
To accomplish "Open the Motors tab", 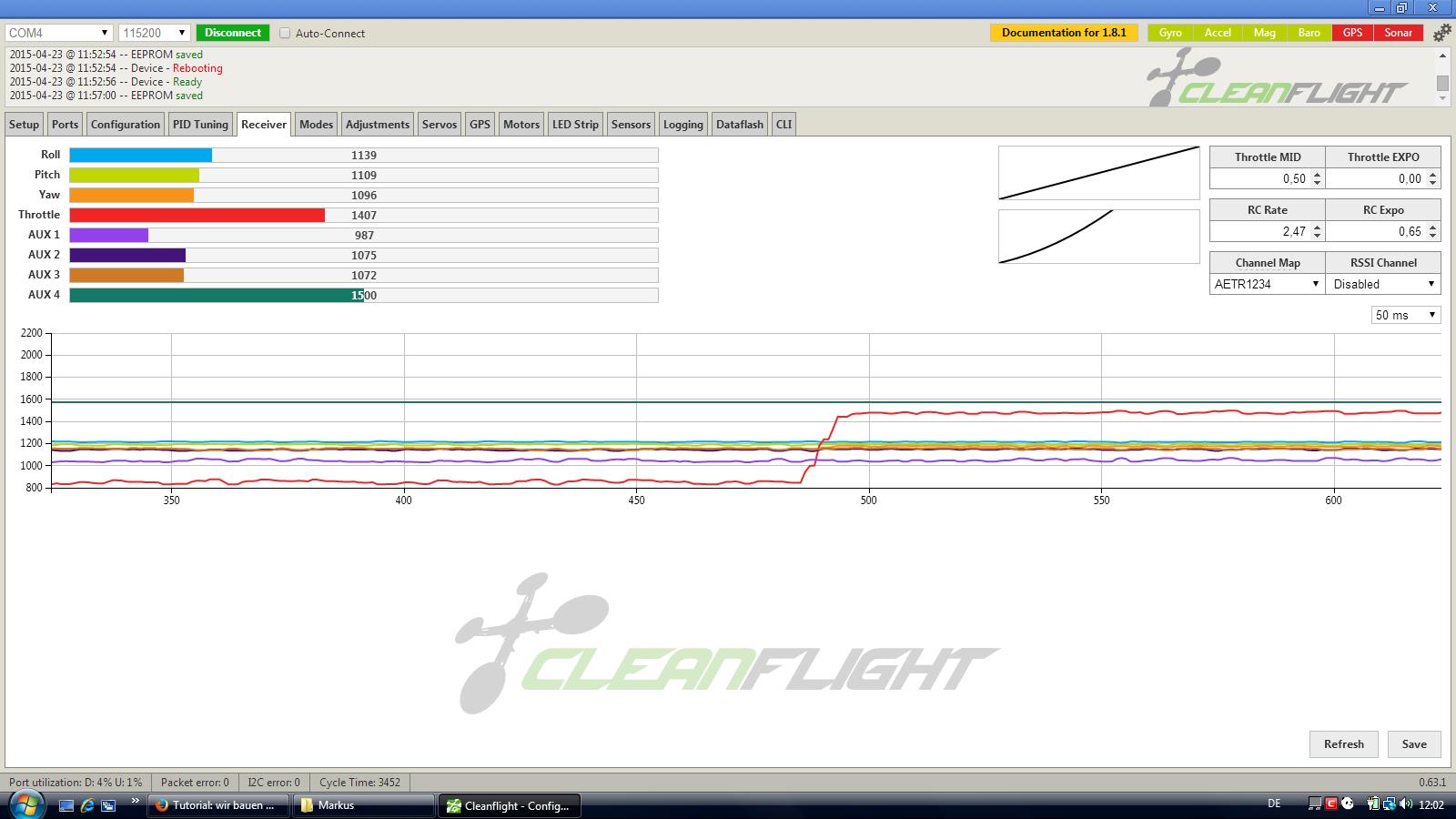I will point(521,125).
